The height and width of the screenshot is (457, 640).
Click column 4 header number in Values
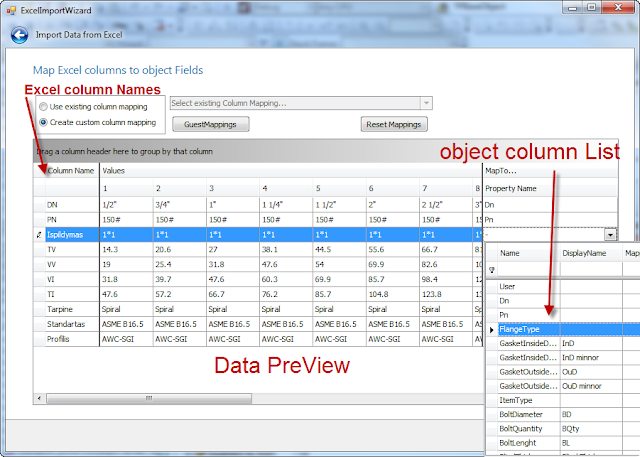pos(286,189)
